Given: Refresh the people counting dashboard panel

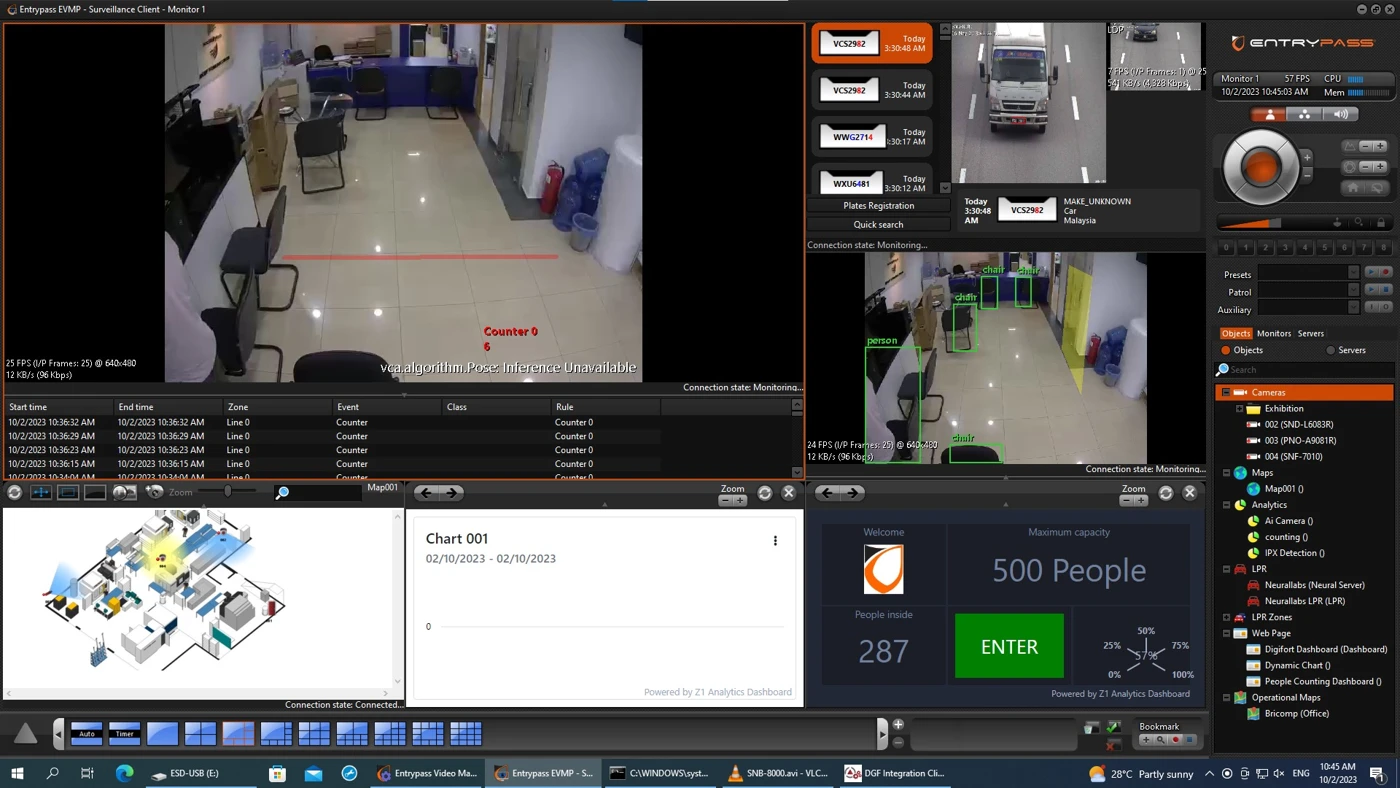Looking at the screenshot, I should 1166,493.
